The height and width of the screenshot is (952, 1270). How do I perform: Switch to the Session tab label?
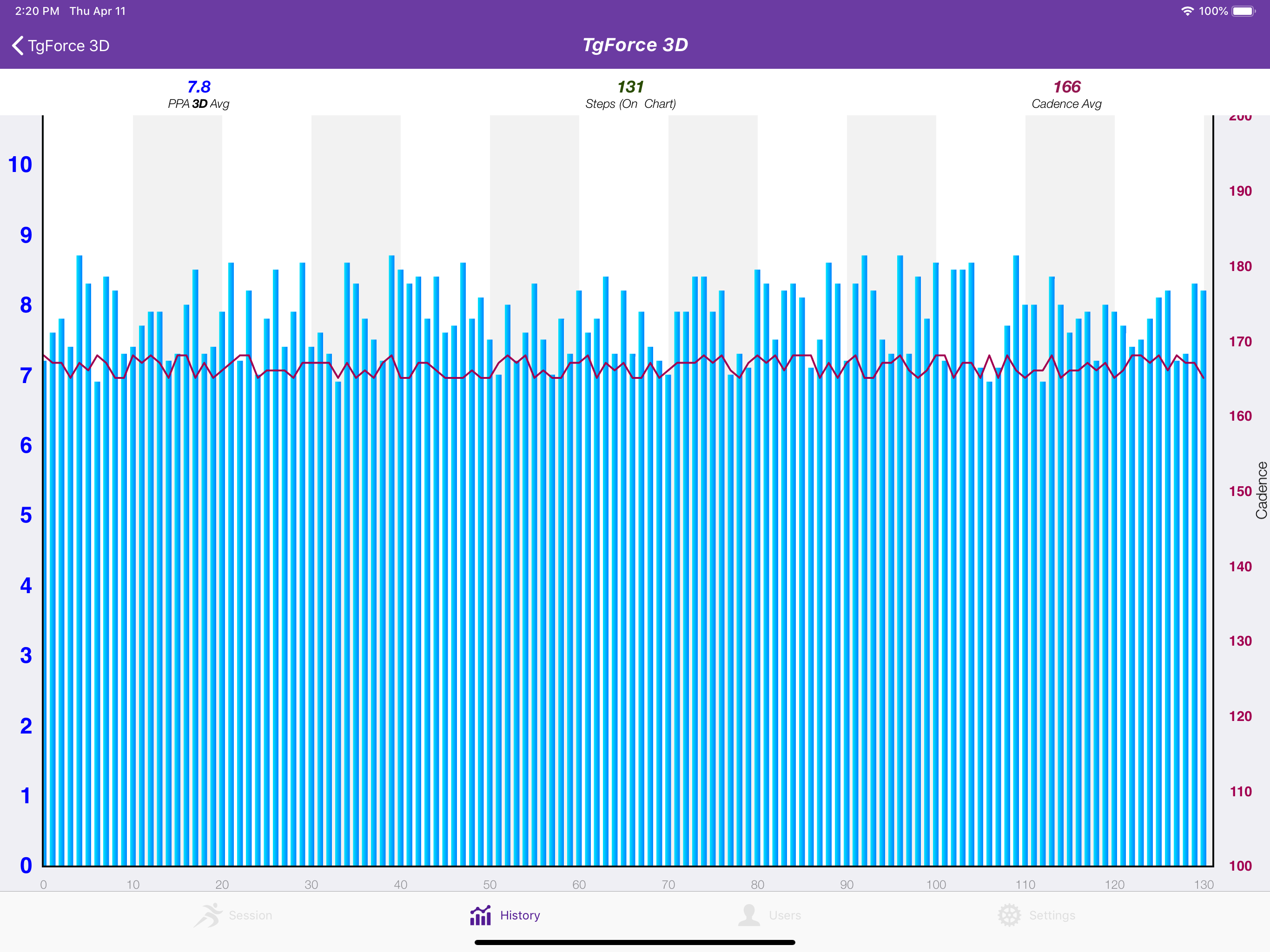coord(250,915)
